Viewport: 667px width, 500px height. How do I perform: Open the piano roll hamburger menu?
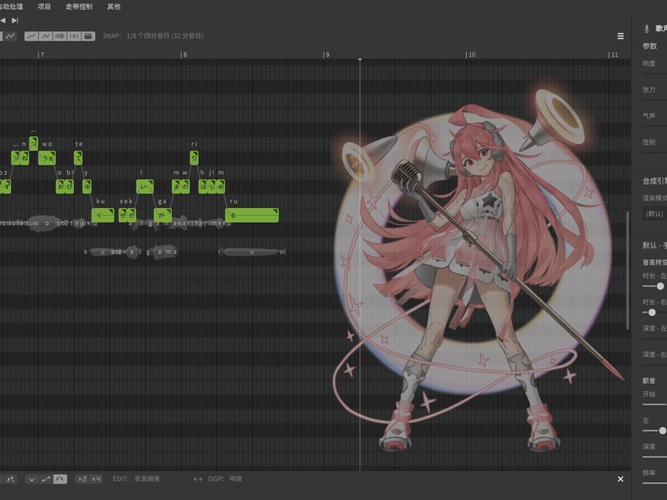point(621,36)
